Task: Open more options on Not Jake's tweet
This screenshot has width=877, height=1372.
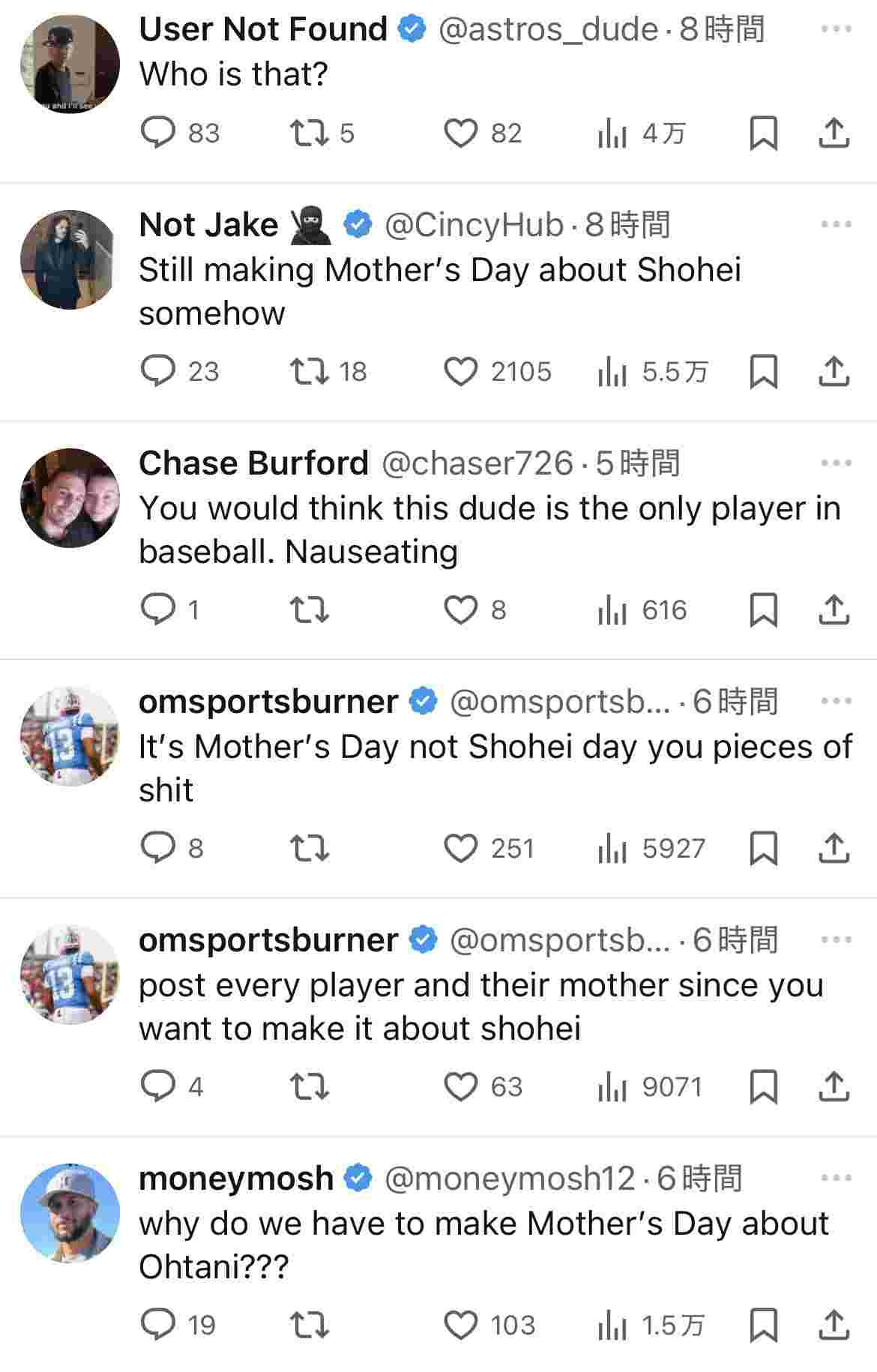Action: 836,224
